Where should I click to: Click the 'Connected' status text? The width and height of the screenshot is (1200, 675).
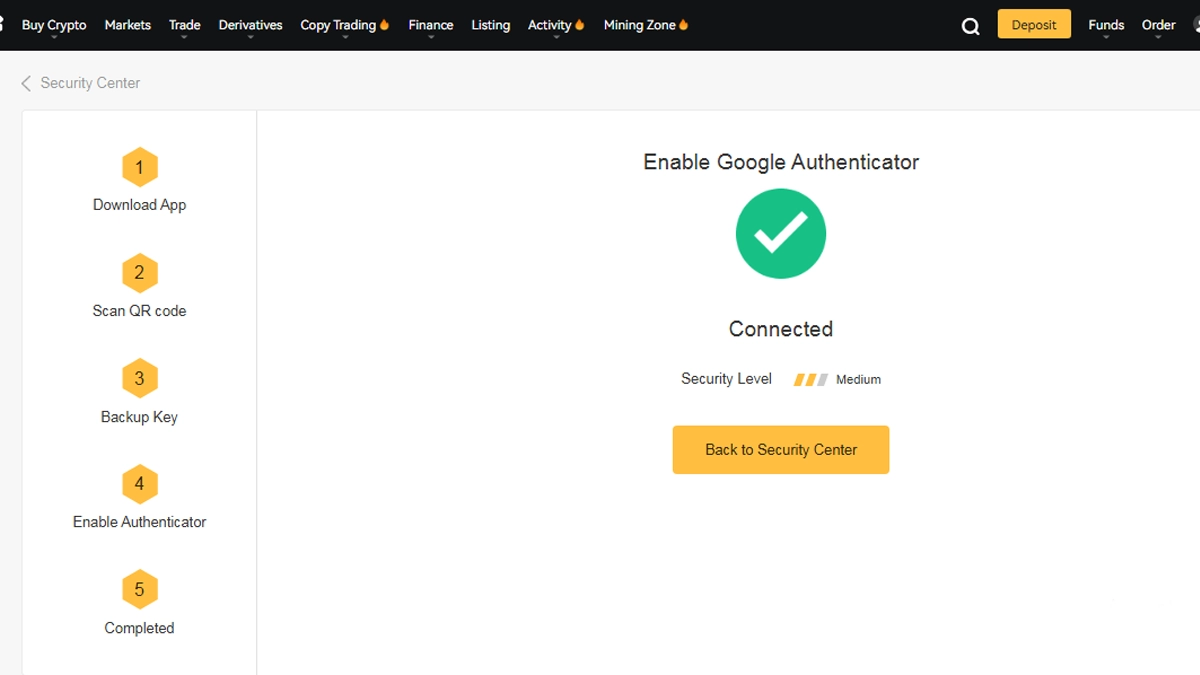tap(781, 329)
